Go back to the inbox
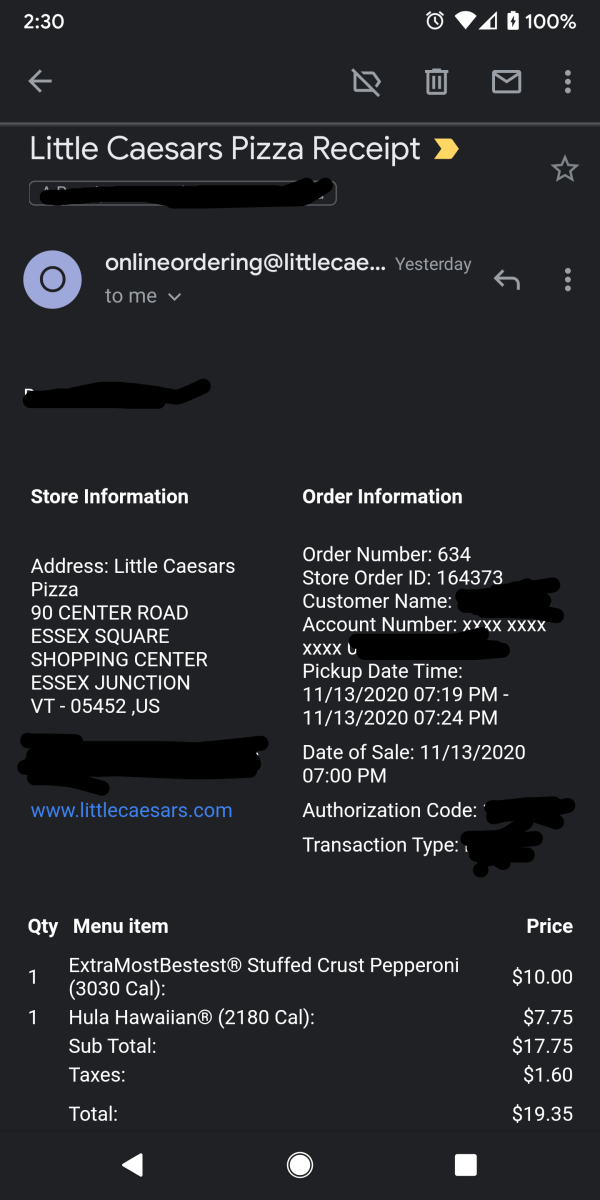Viewport: 600px width, 1200px height. click(x=40, y=82)
